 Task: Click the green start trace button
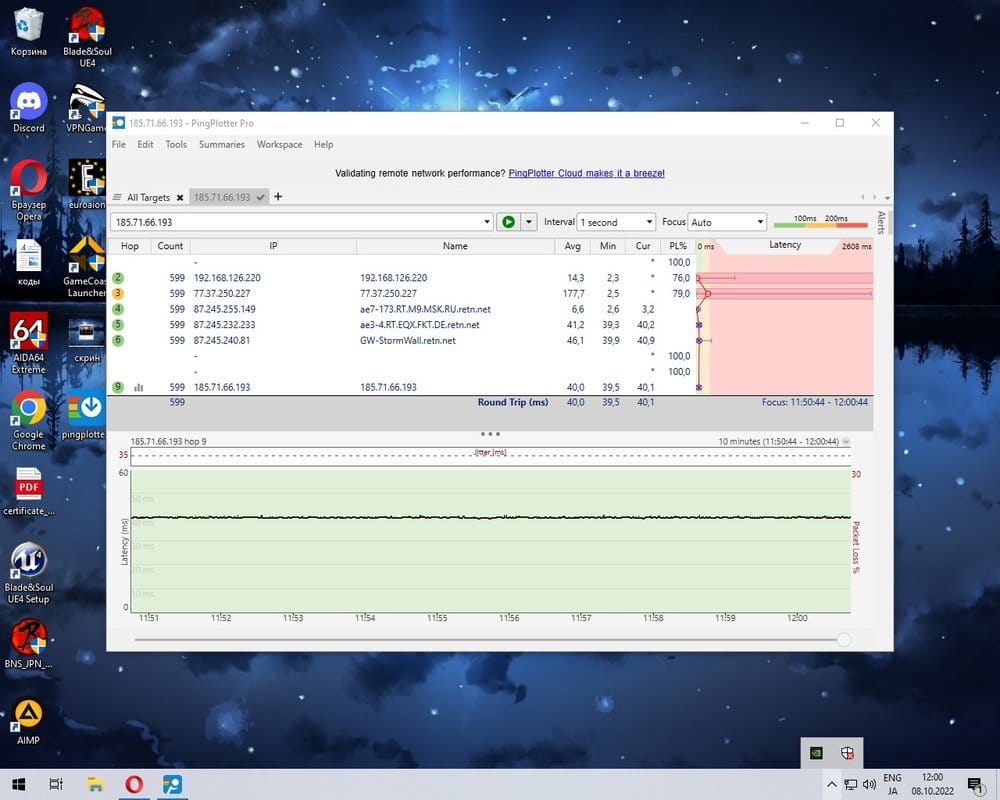(x=508, y=222)
